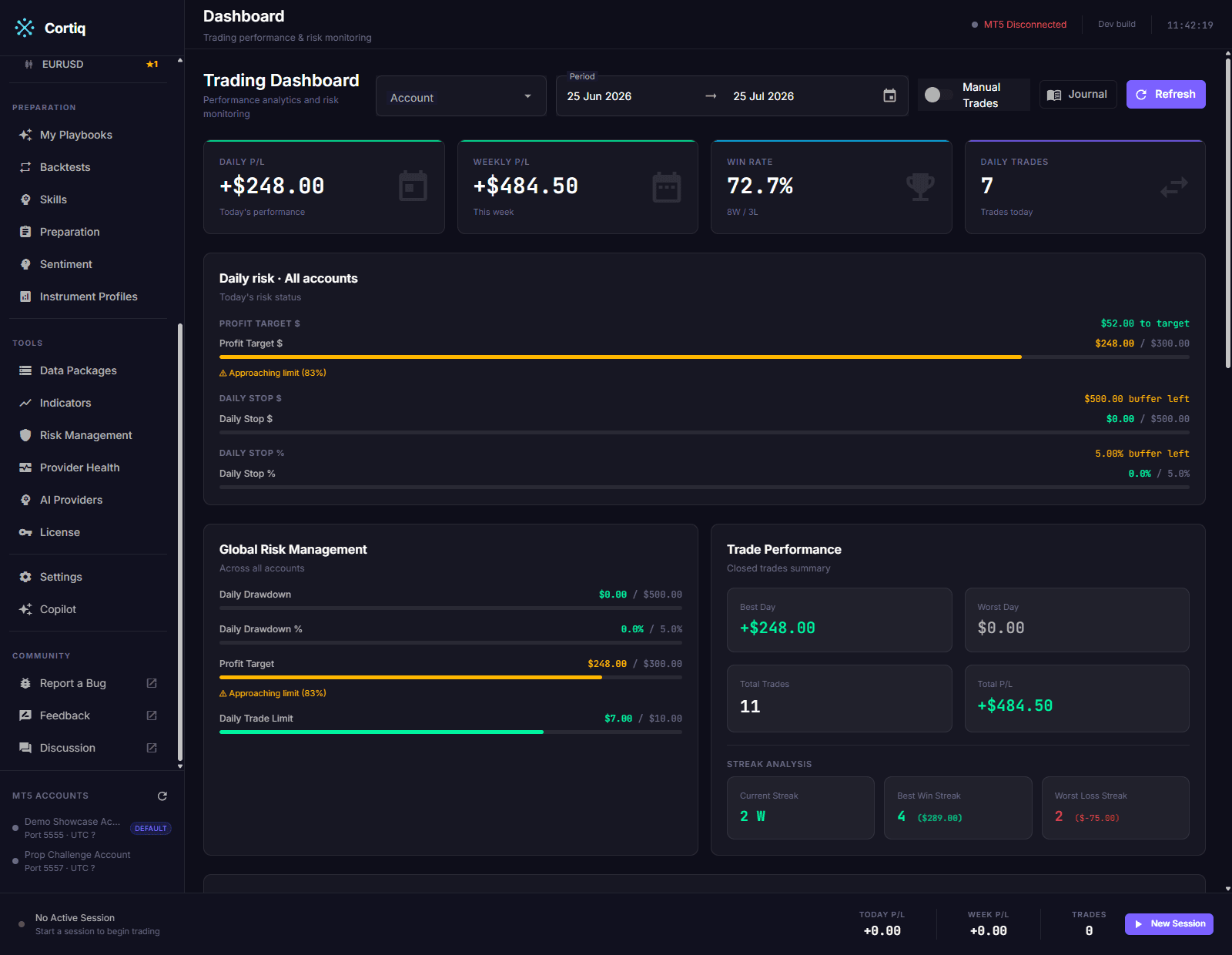Screen dimensions: 1232x955
Task: Click the '$52.00 to target' label
Action: (1145, 323)
